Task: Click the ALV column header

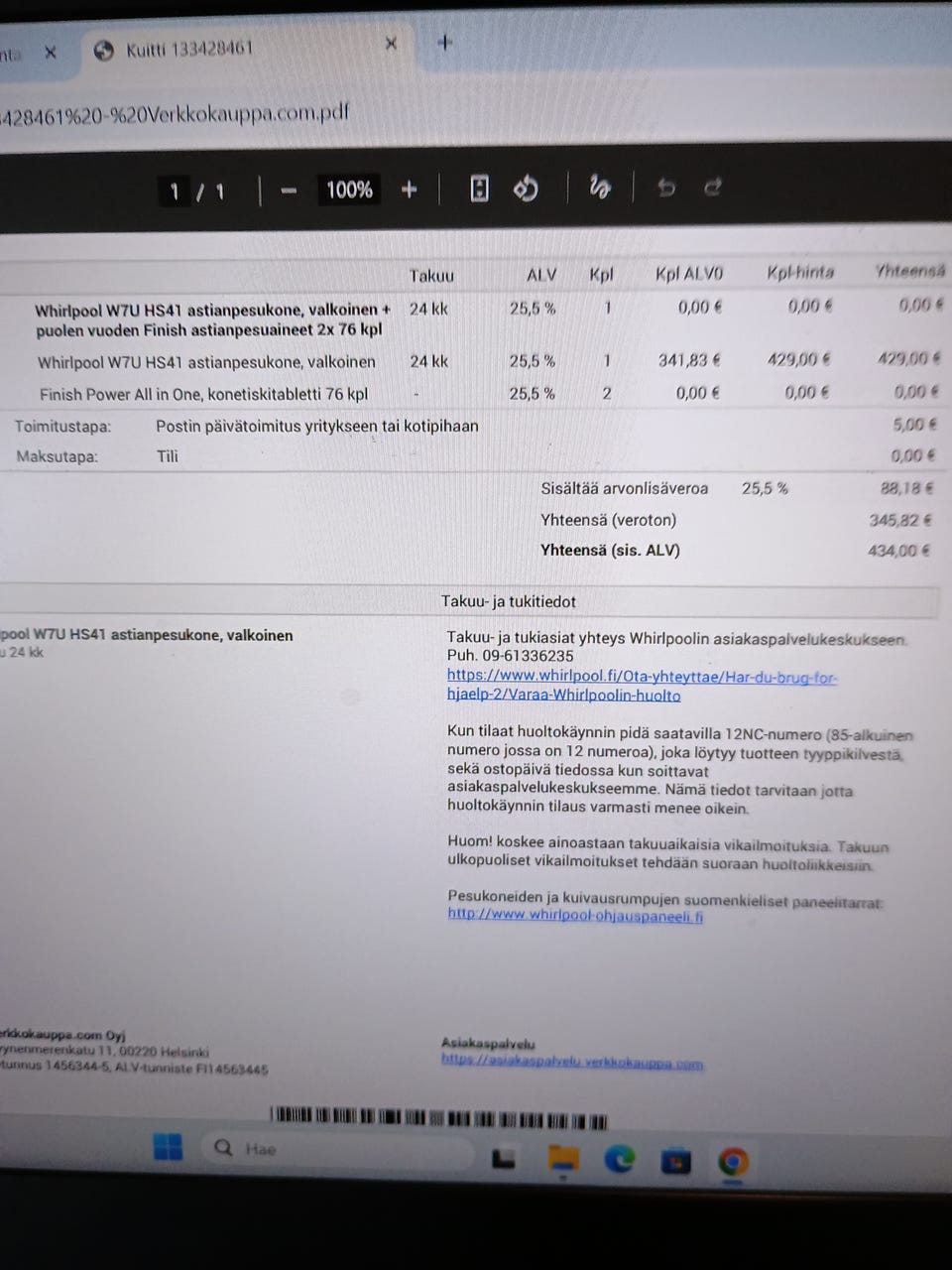Action: click(x=541, y=275)
